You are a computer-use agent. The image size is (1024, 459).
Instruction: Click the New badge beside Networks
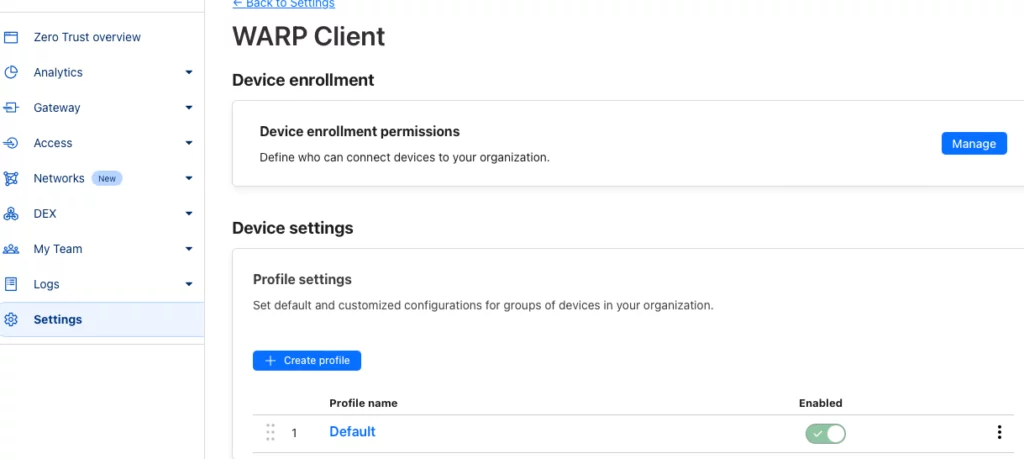[x=107, y=178]
